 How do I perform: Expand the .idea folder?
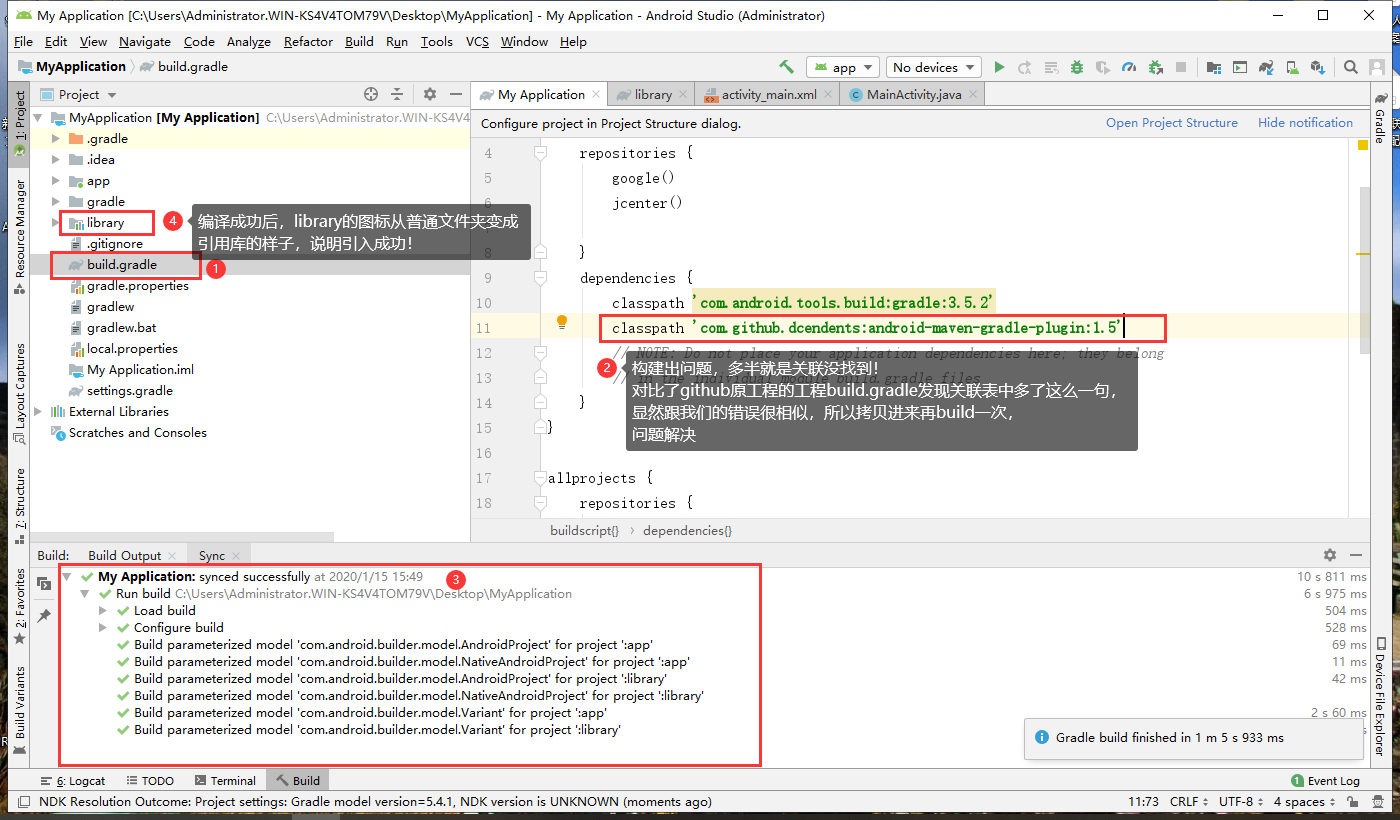tap(56, 160)
